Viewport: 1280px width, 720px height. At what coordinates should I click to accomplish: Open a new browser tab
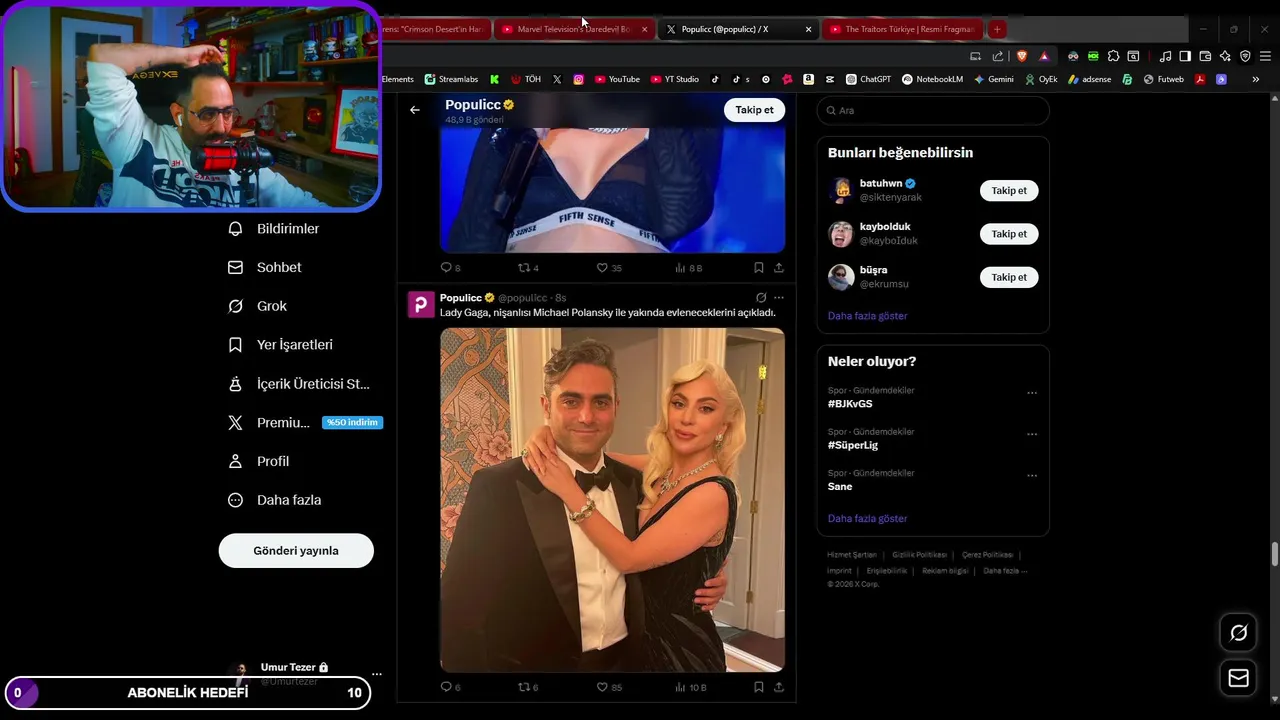[997, 29]
